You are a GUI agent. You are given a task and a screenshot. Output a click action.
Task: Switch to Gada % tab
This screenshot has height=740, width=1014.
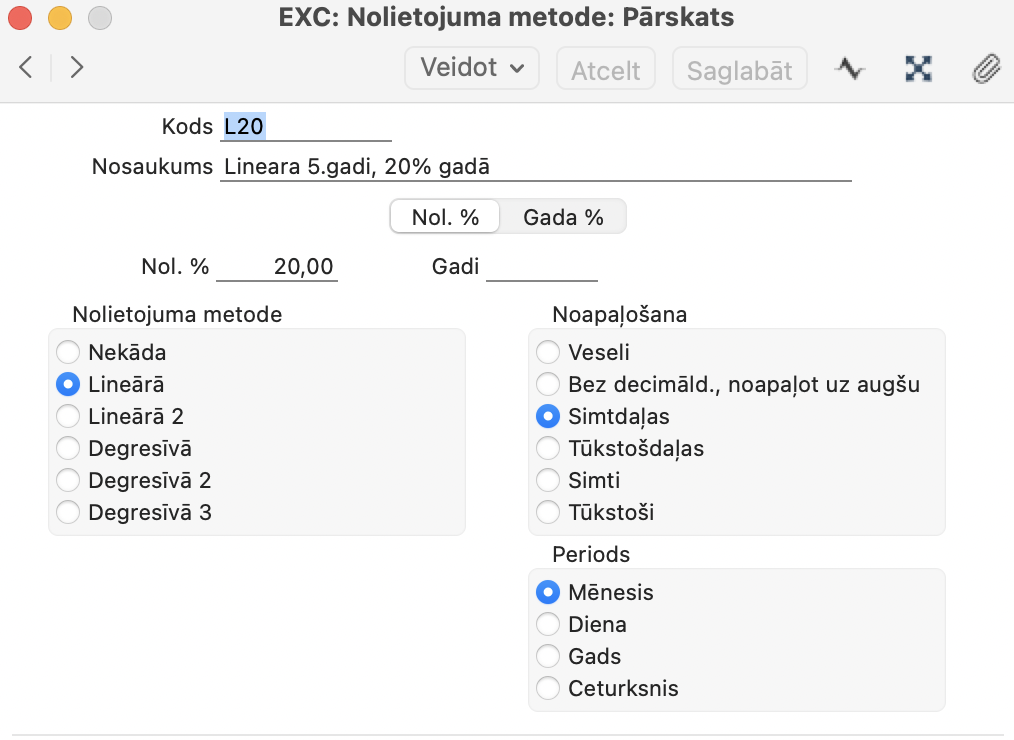coord(563,217)
